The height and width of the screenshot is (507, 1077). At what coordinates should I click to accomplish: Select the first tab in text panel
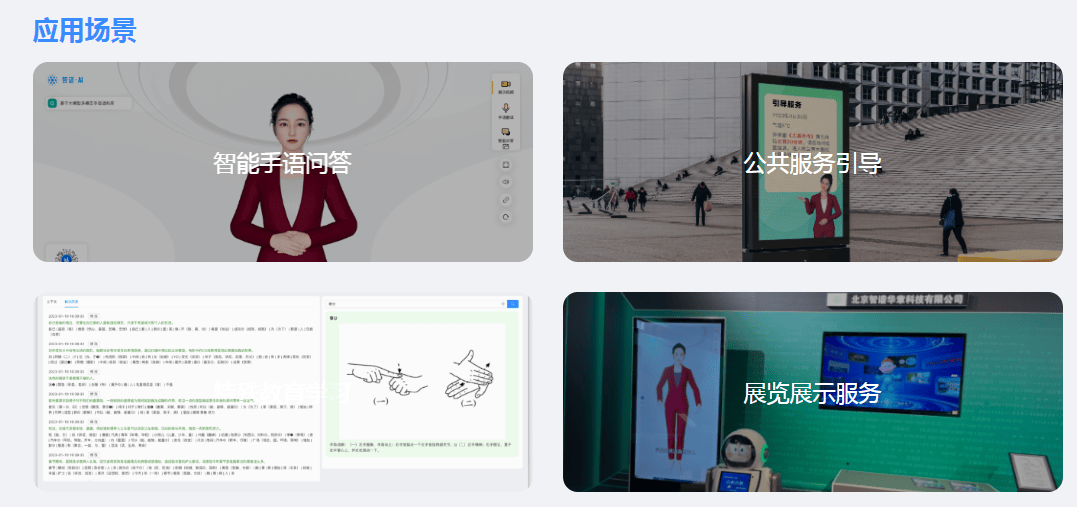(x=52, y=300)
